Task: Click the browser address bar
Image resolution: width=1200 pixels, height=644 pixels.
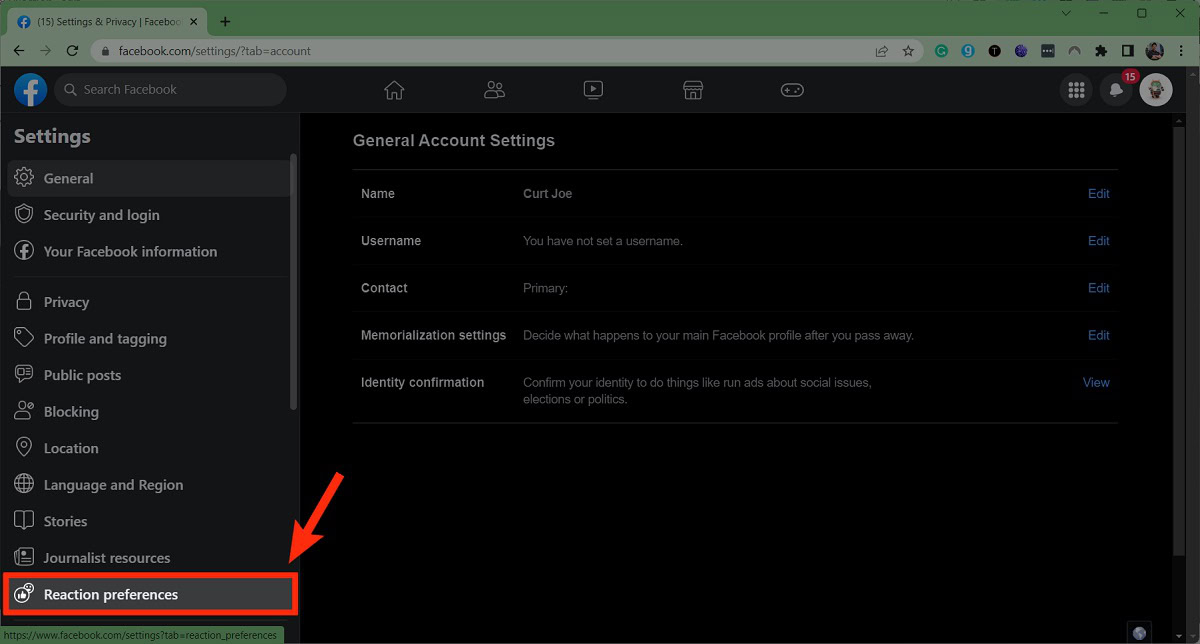Action: [480, 51]
